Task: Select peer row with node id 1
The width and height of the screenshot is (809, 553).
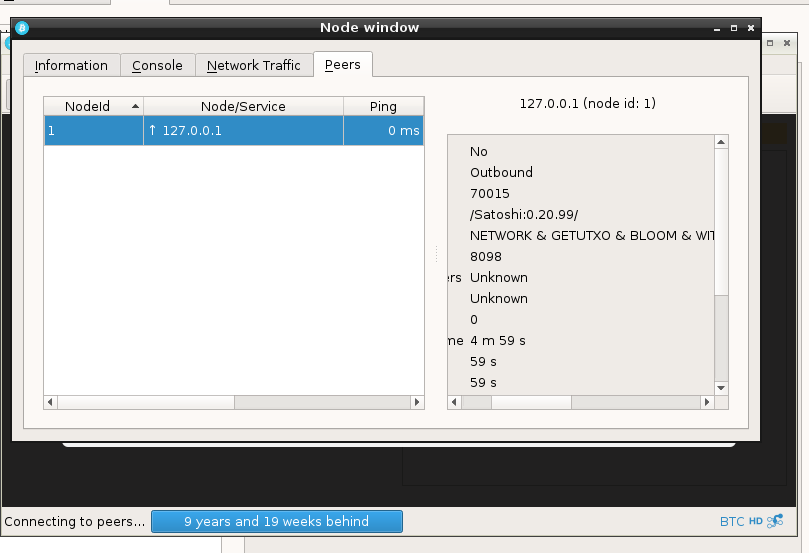Action: (234, 131)
